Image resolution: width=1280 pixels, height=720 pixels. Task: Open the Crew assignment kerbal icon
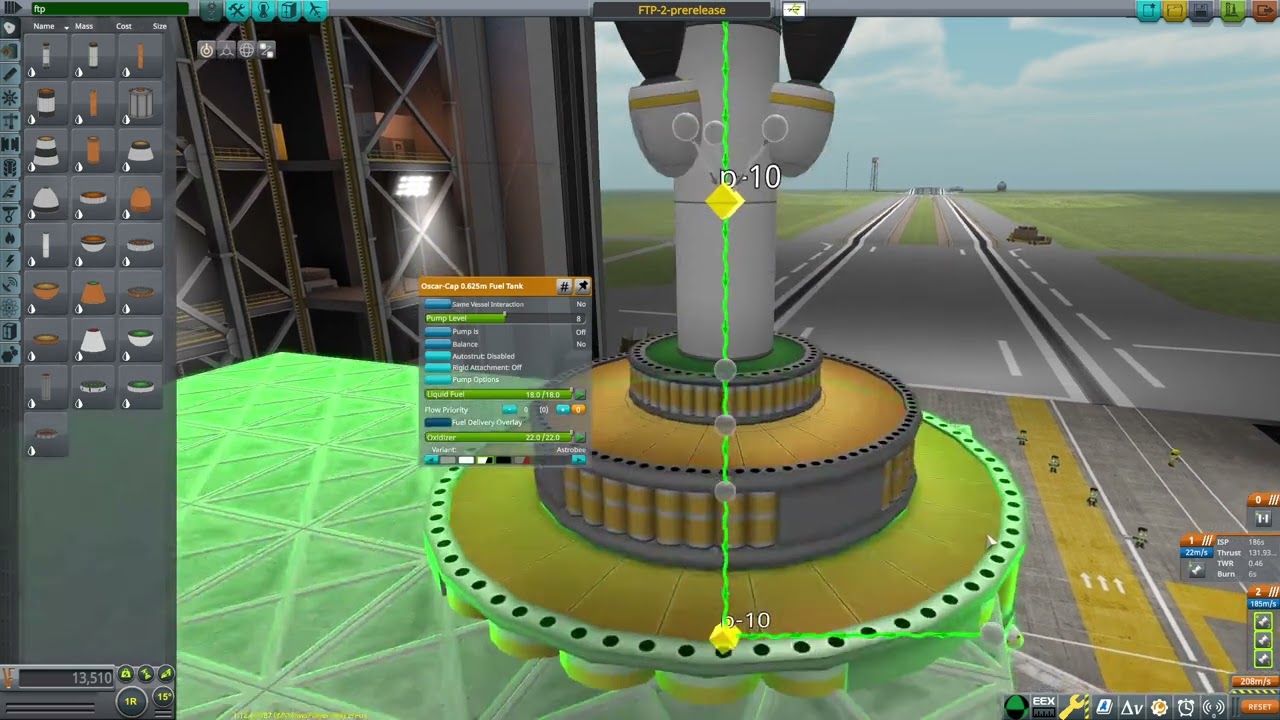(x=263, y=11)
